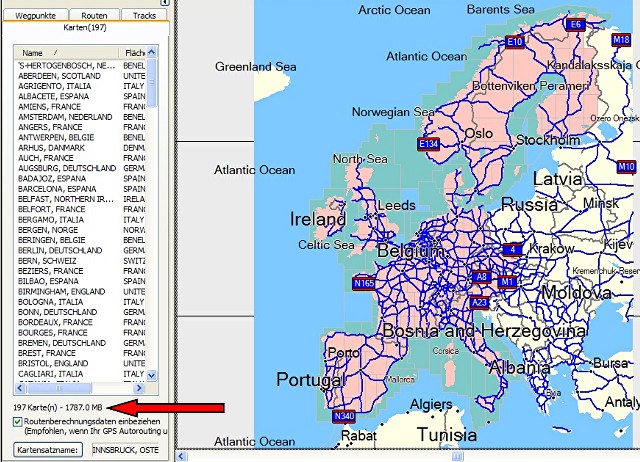The width and height of the screenshot is (640, 462).
Task: Select the Tracks tab
Action: point(144,15)
